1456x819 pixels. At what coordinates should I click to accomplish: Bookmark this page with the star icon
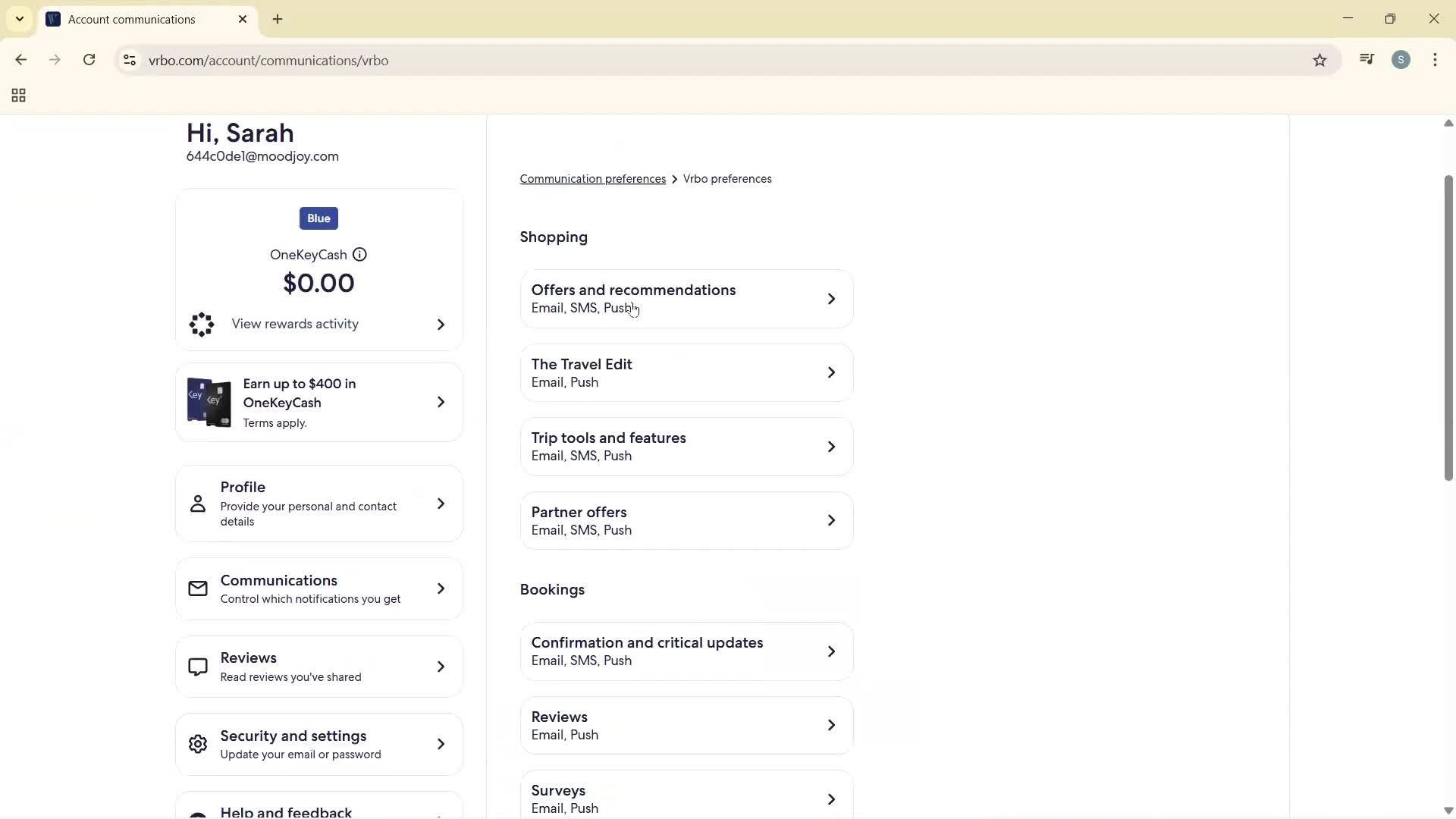pyautogui.click(x=1319, y=61)
